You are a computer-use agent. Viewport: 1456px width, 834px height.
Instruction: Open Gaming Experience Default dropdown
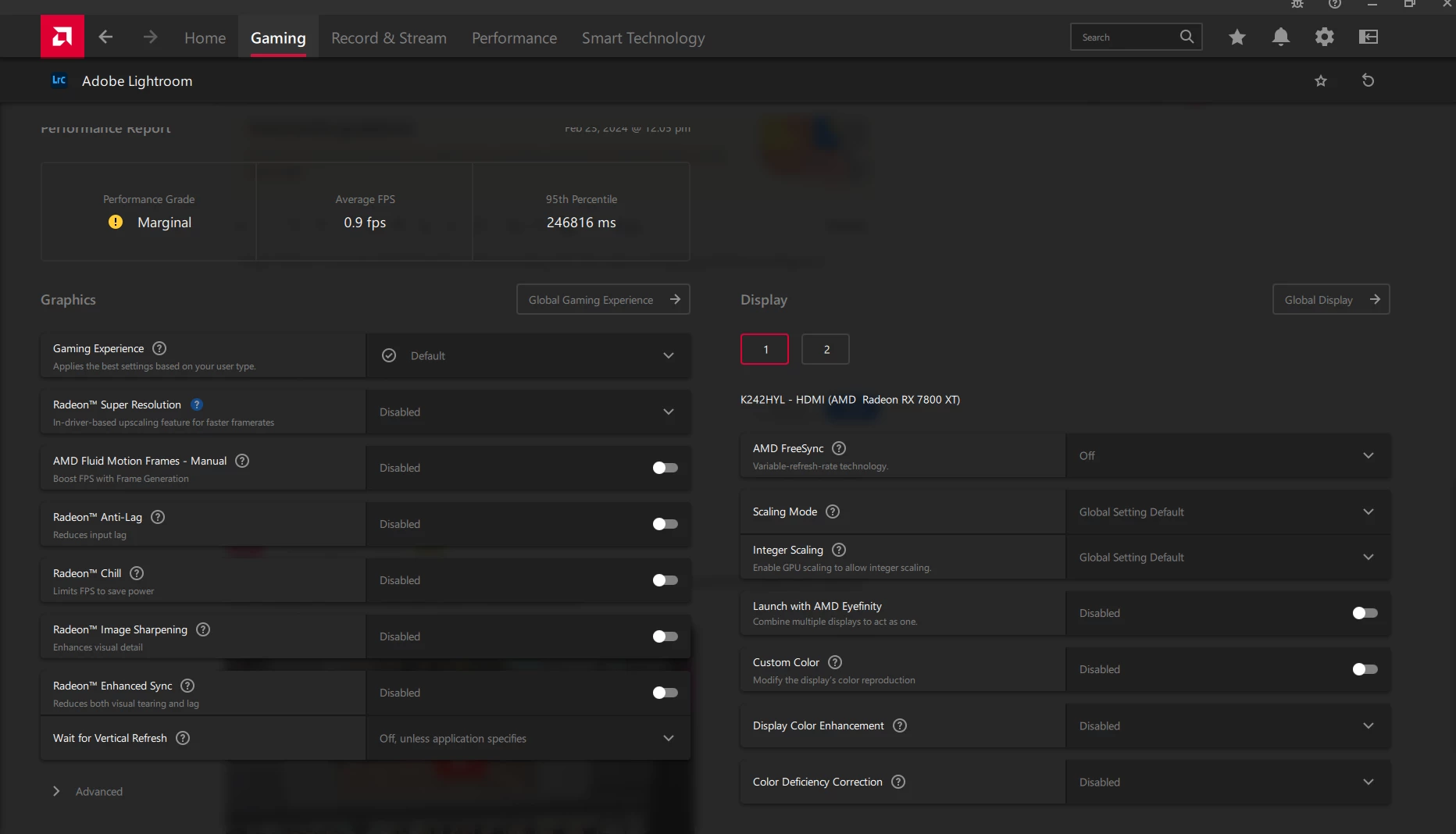[528, 355]
